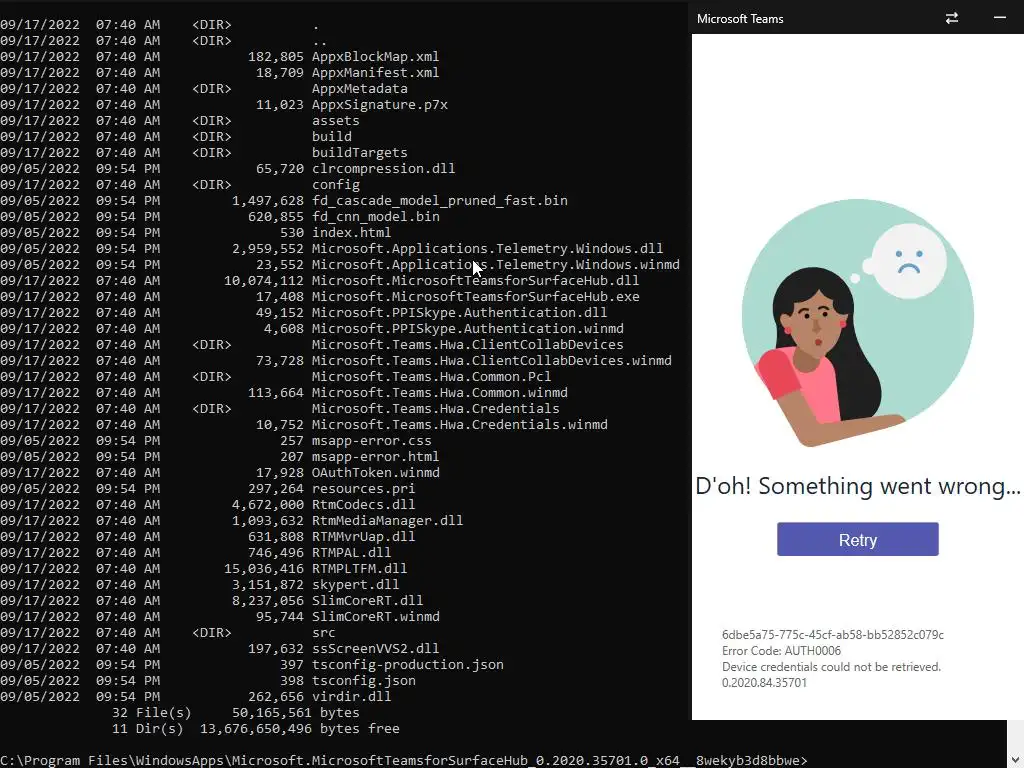Click the assets directory entry
This screenshot has height=768, width=1024.
(x=336, y=121)
